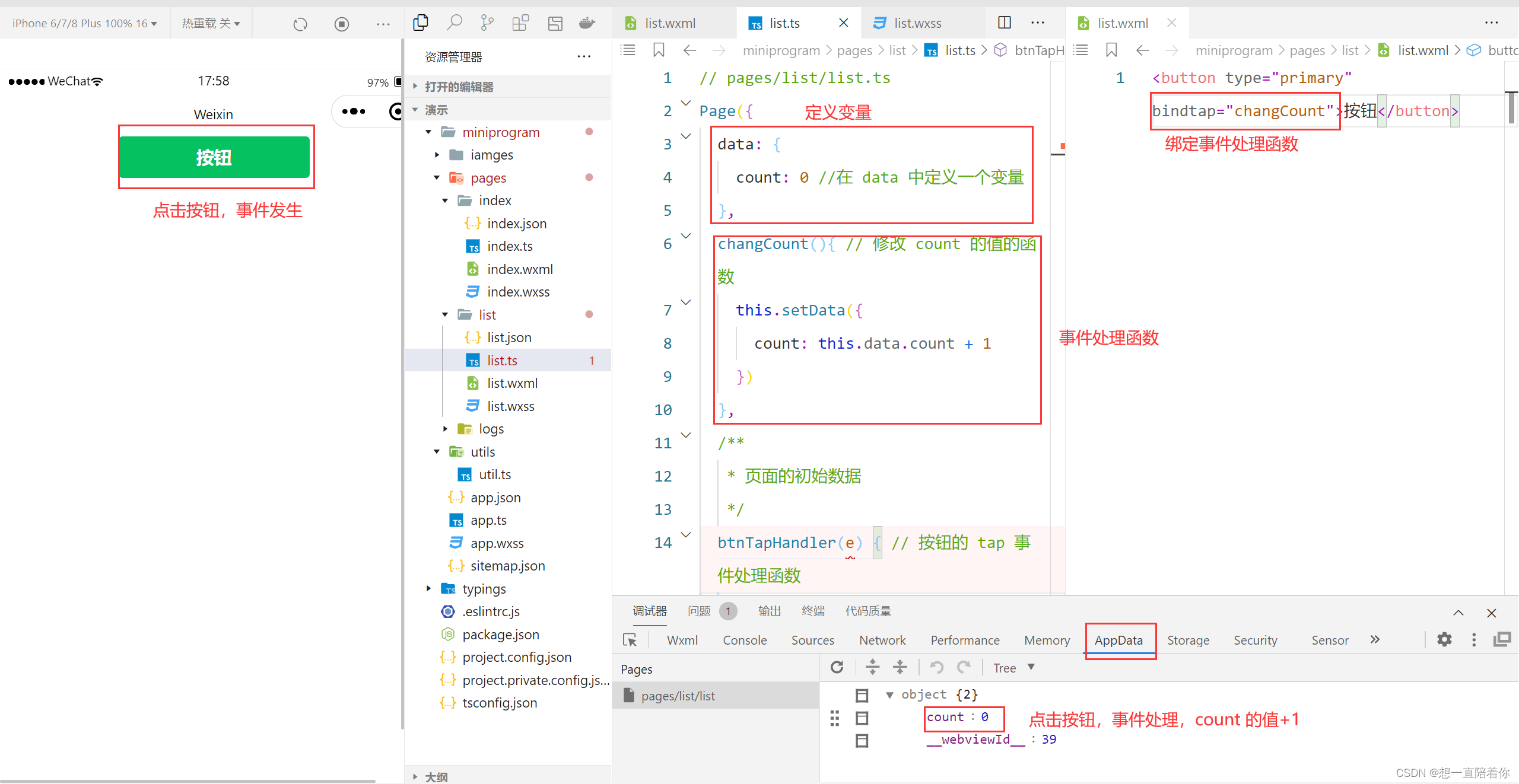Toggle the count row checkbox in AppData
The height and width of the screenshot is (784, 1519).
(x=862, y=718)
